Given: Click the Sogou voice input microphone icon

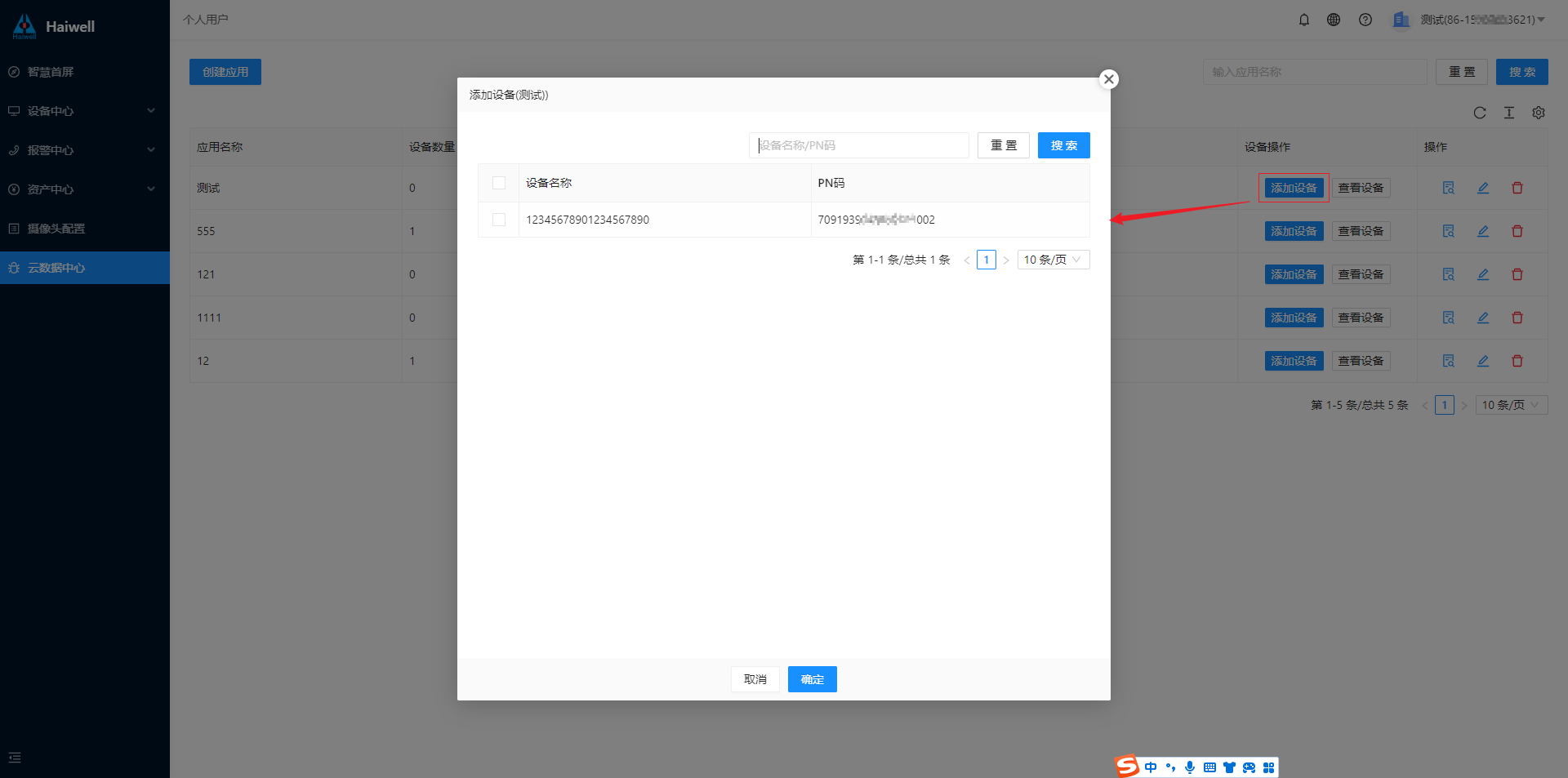Looking at the screenshot, I should click(1190, 767).
